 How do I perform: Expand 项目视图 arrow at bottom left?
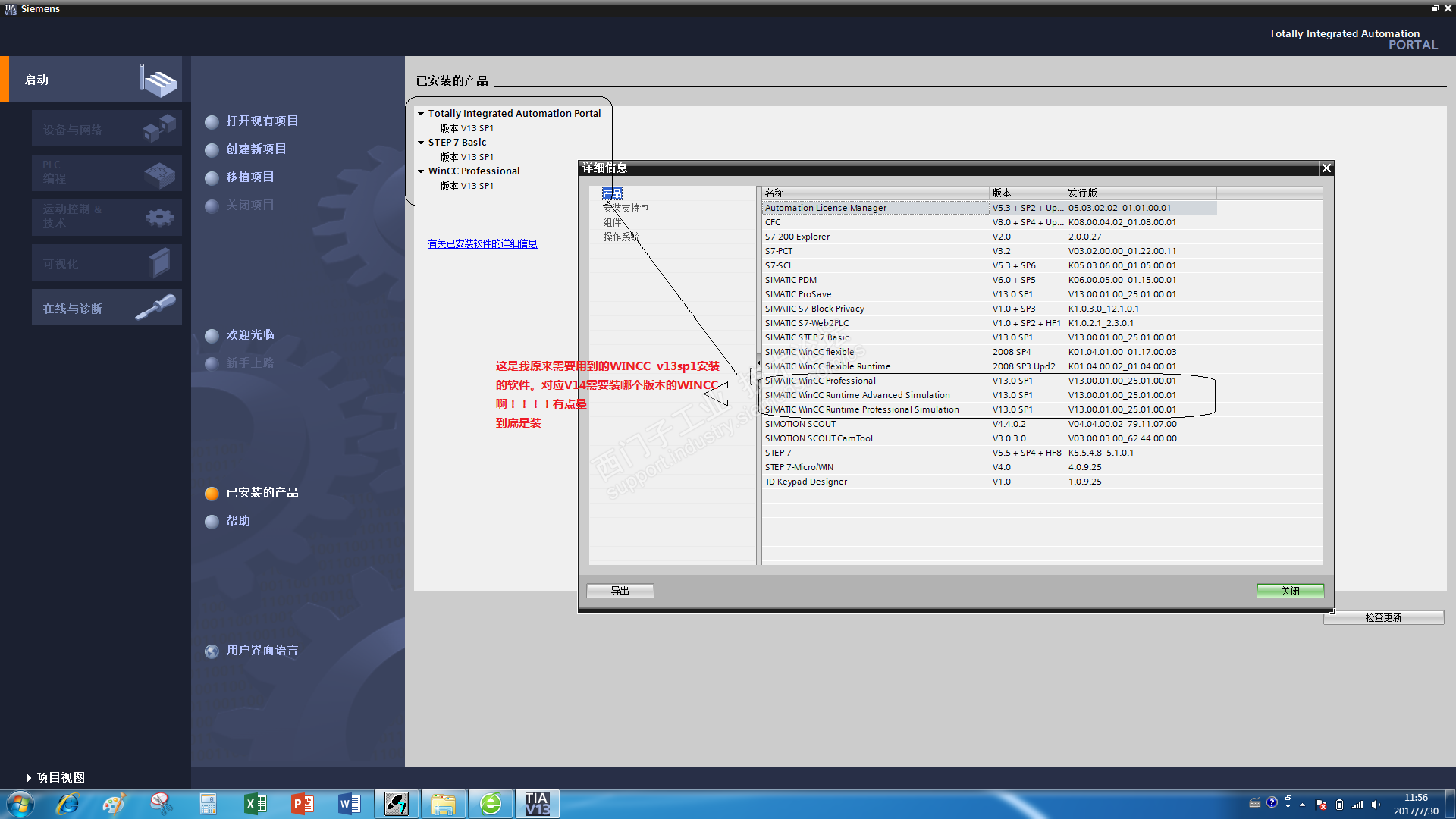coord(28,777)
